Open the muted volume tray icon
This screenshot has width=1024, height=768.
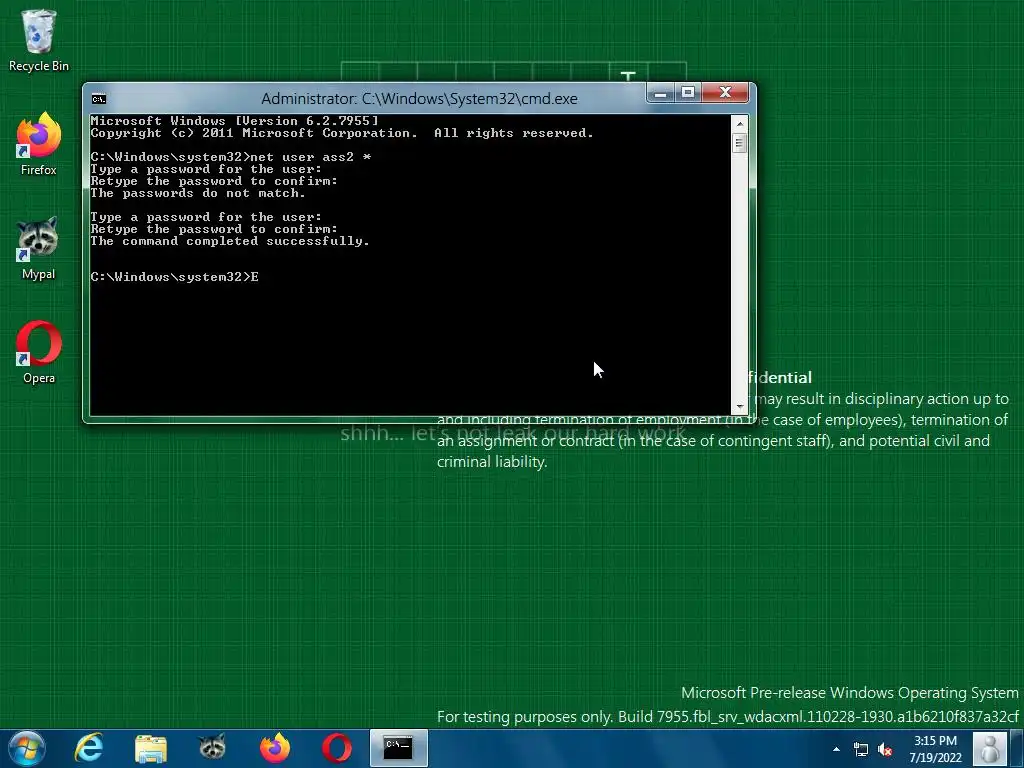point(886,749)
